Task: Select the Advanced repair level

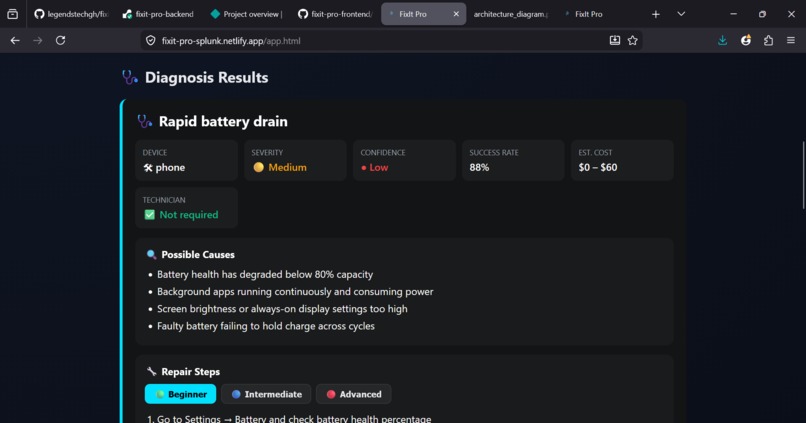Action: (354, 394)
